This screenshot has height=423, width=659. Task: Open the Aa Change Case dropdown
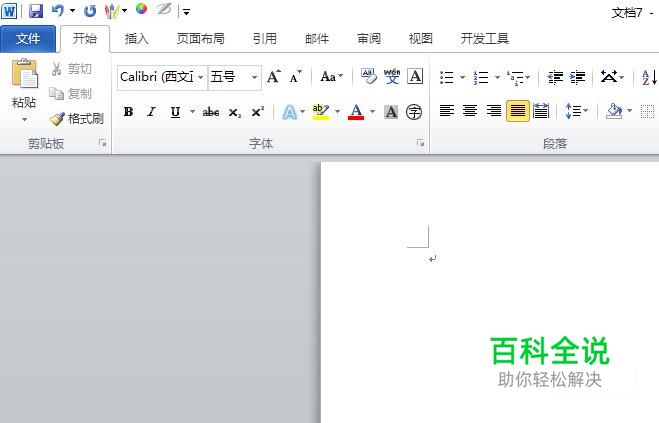[x=332, y=77]
